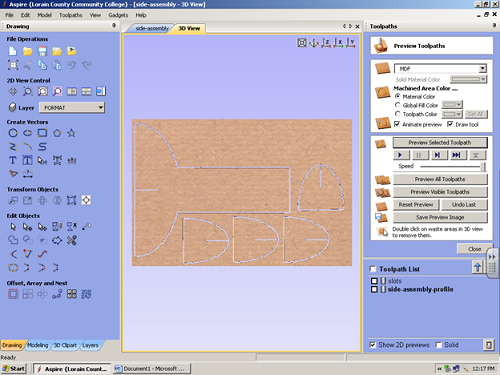Open existing file folder icon
The width and height of the screenshot is (500, 375).
tap(27, 51)
